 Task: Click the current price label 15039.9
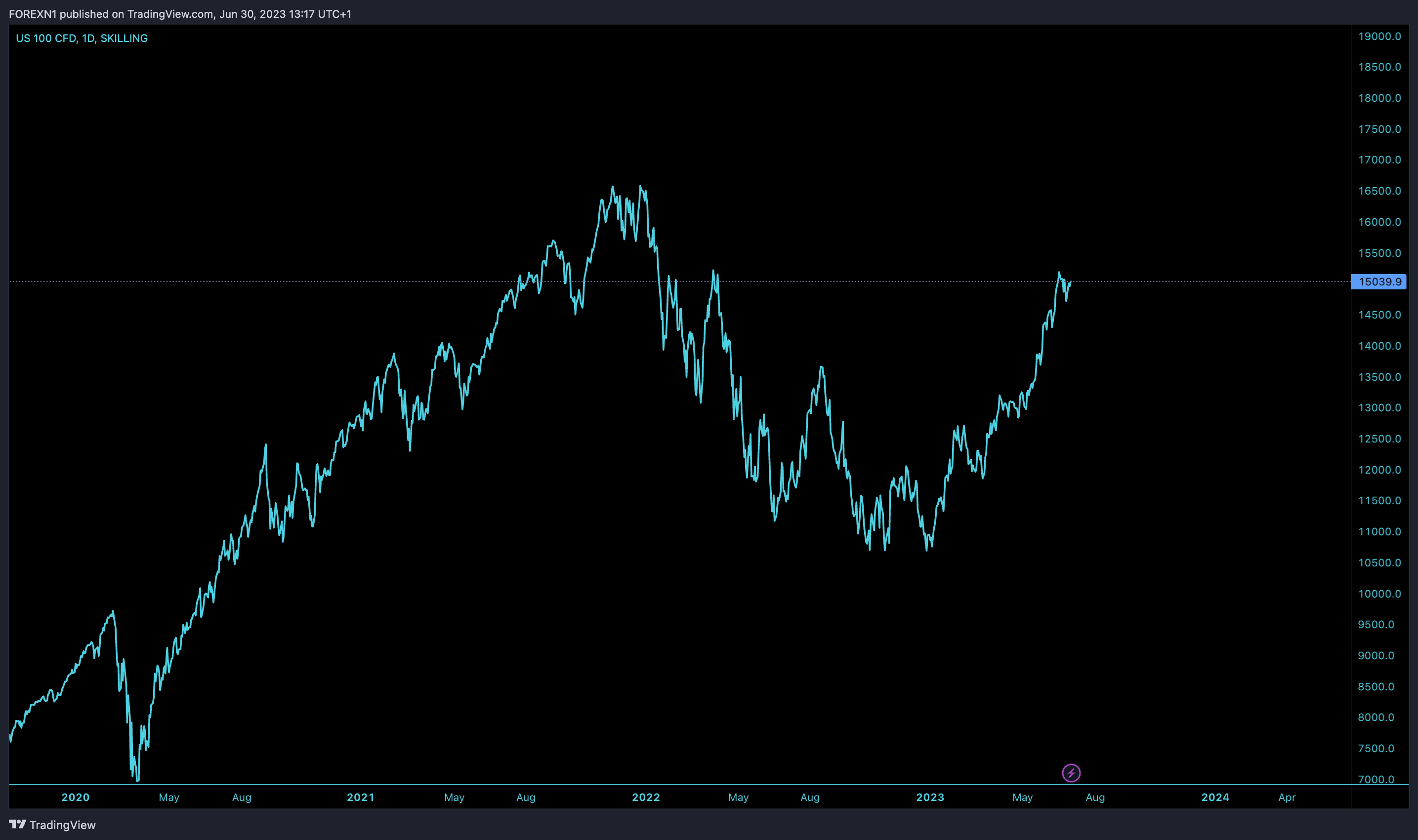pyautogui.click(x=1379, y=281)
